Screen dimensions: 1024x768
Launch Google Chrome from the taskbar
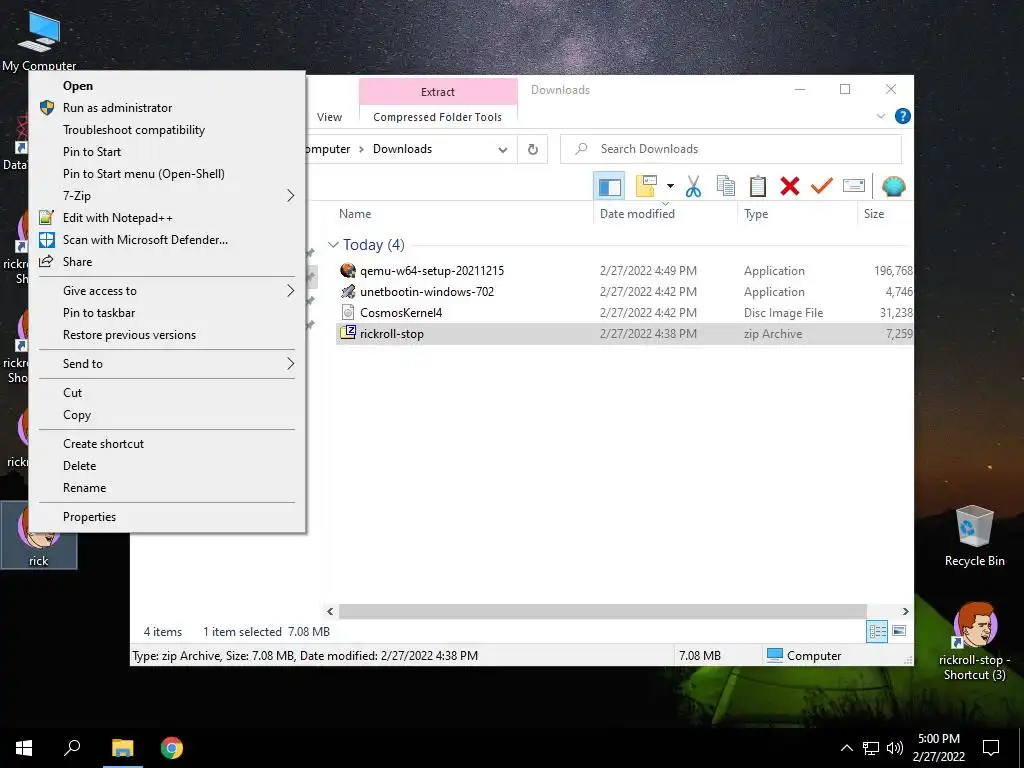[172, 748]
